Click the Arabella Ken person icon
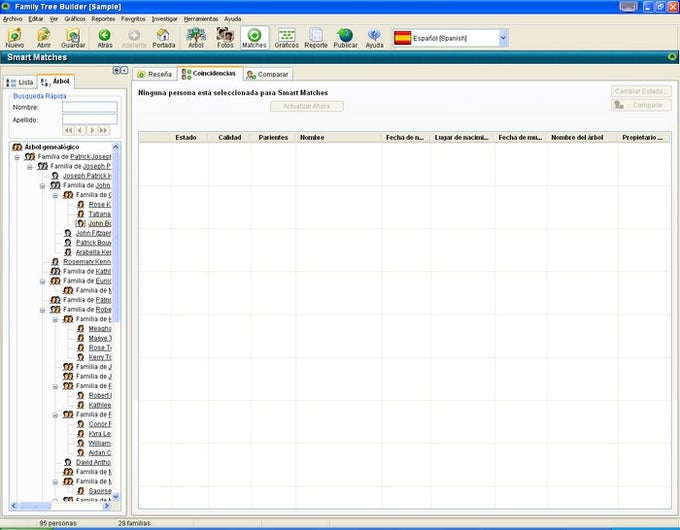Image resolution: width=680 pixels, height=530 pixels. coord(68,252)
